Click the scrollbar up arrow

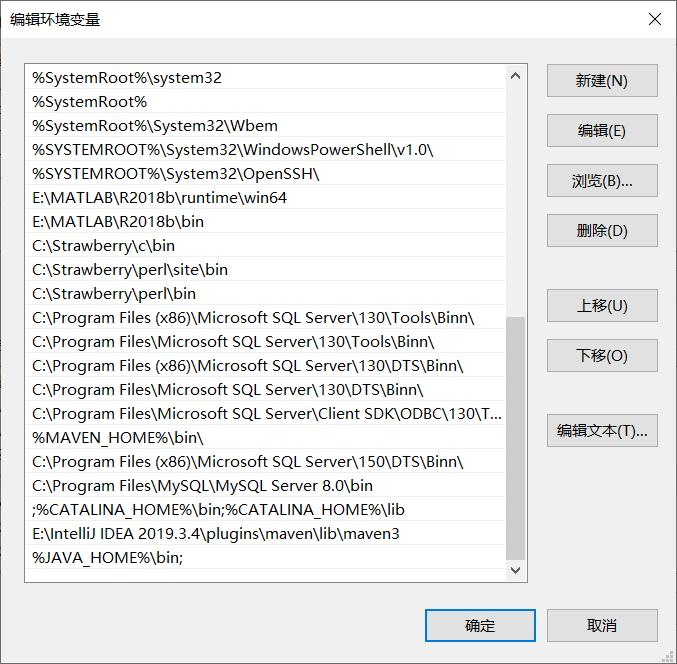coord(515,76)
